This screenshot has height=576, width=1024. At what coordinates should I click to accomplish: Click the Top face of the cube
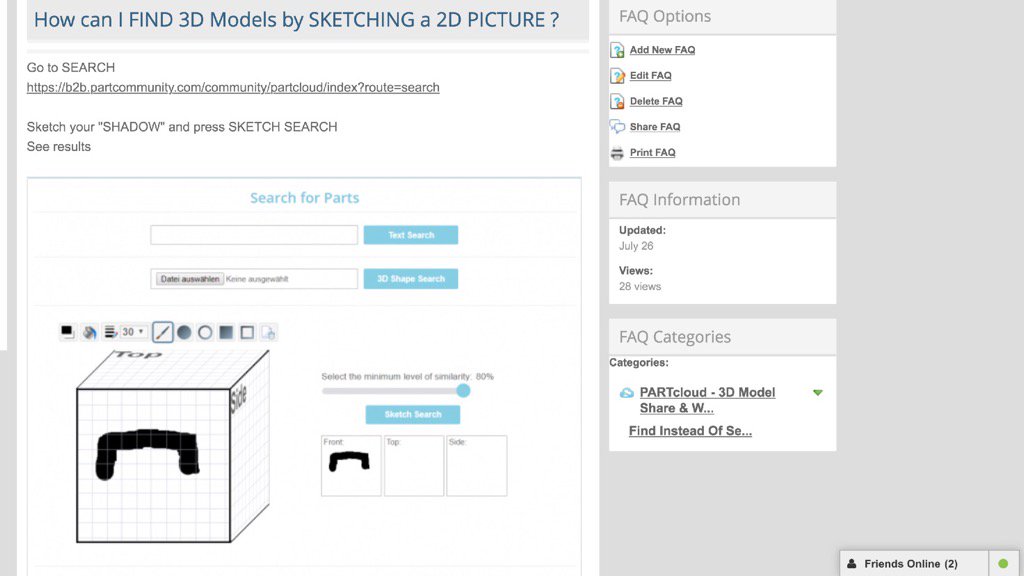pyautogui.click(x=173, y=369)
